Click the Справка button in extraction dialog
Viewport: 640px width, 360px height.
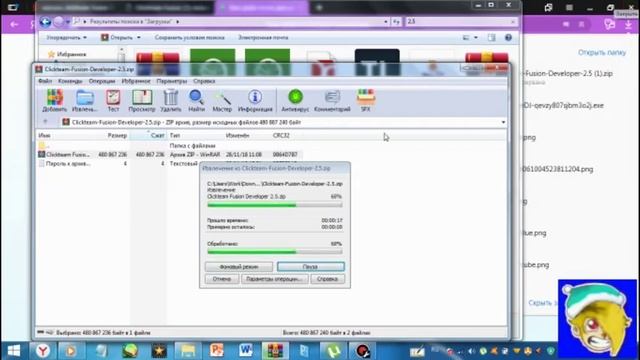tap(327, 279)
